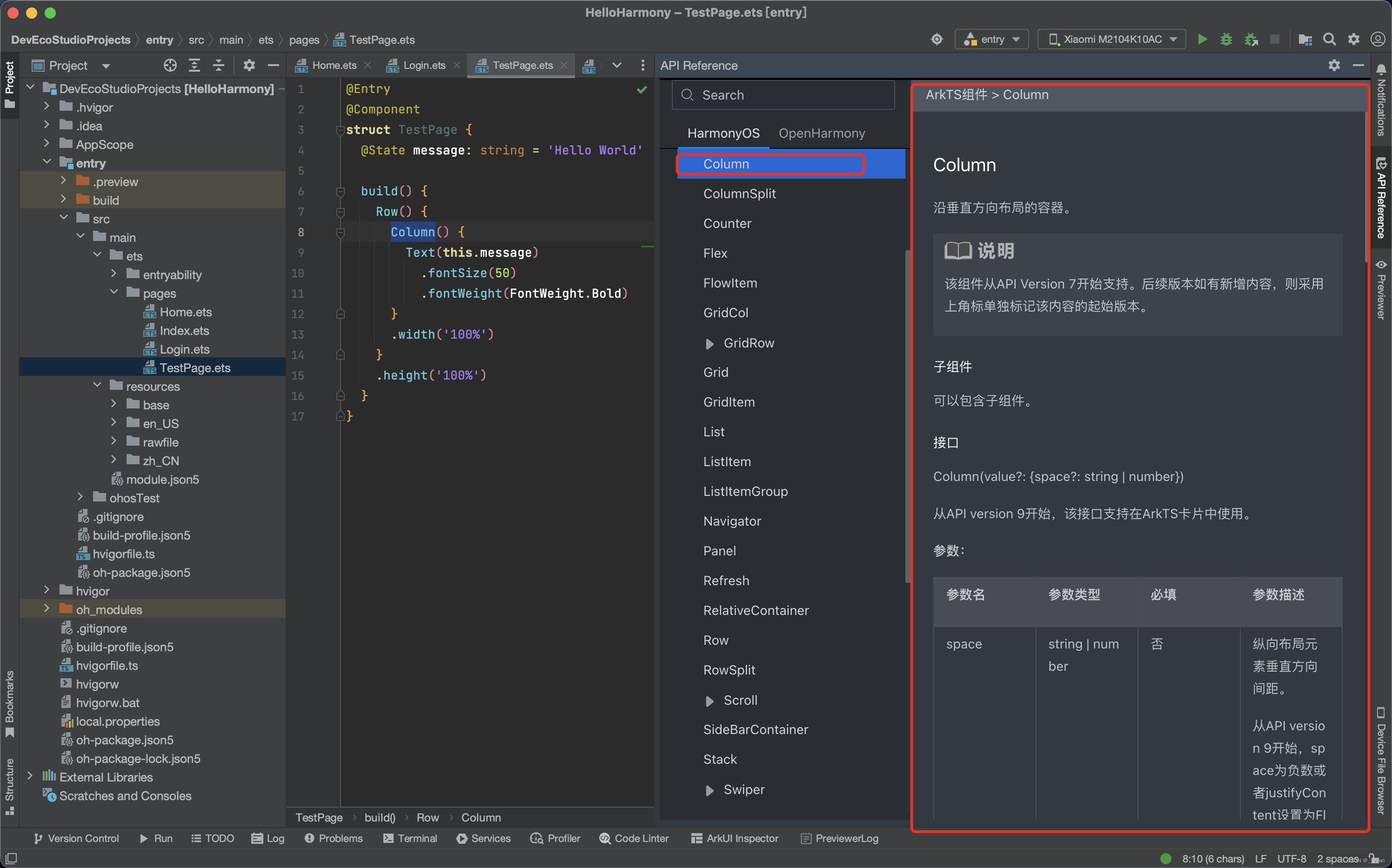The width and height of the screenshot is (1392, 868).
Task: Open Index.ets in Project tree
Action: pos(184,330)
